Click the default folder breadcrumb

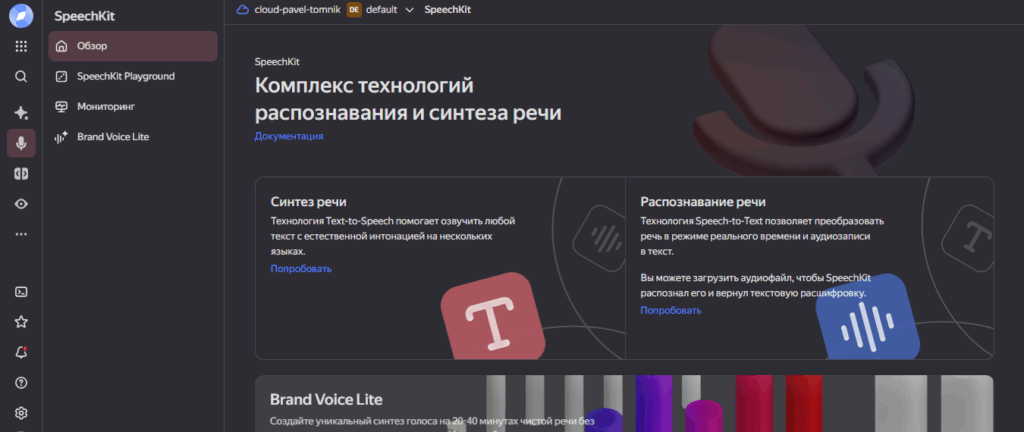[381, 10]
